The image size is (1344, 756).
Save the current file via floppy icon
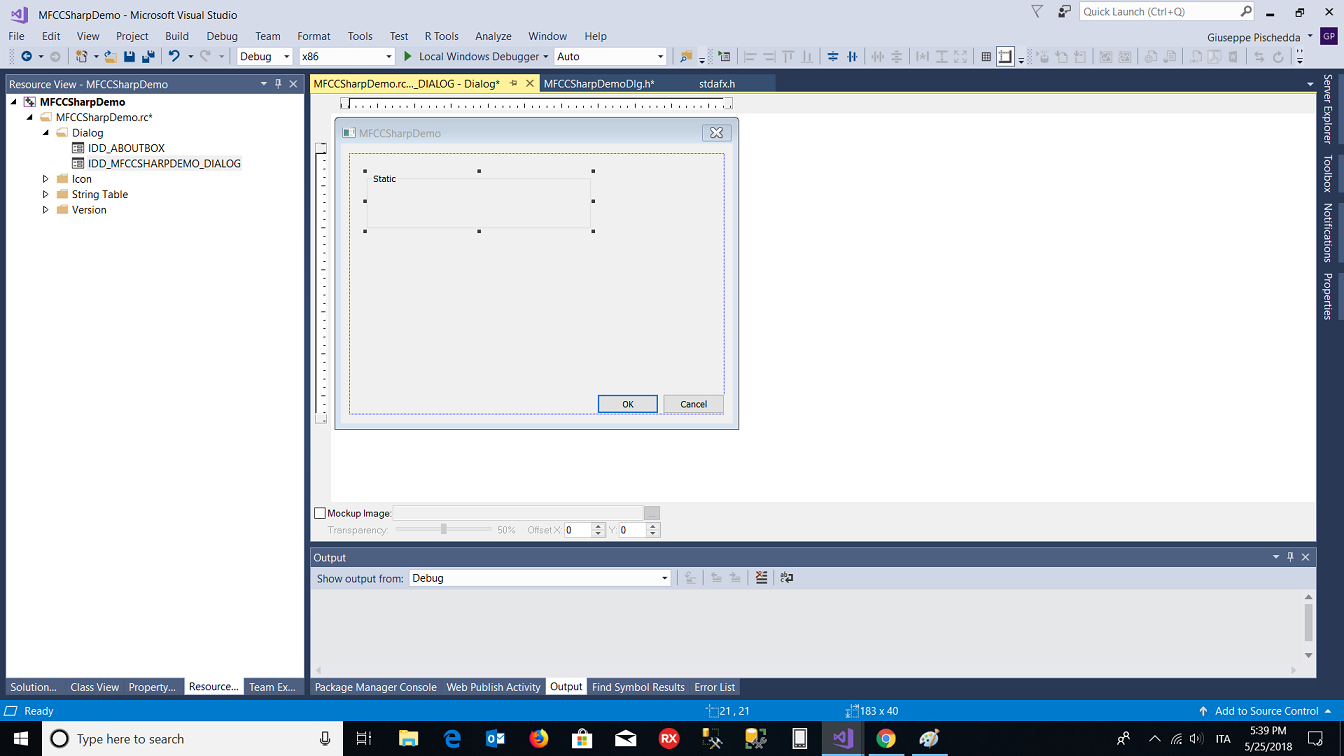[129, 57]
